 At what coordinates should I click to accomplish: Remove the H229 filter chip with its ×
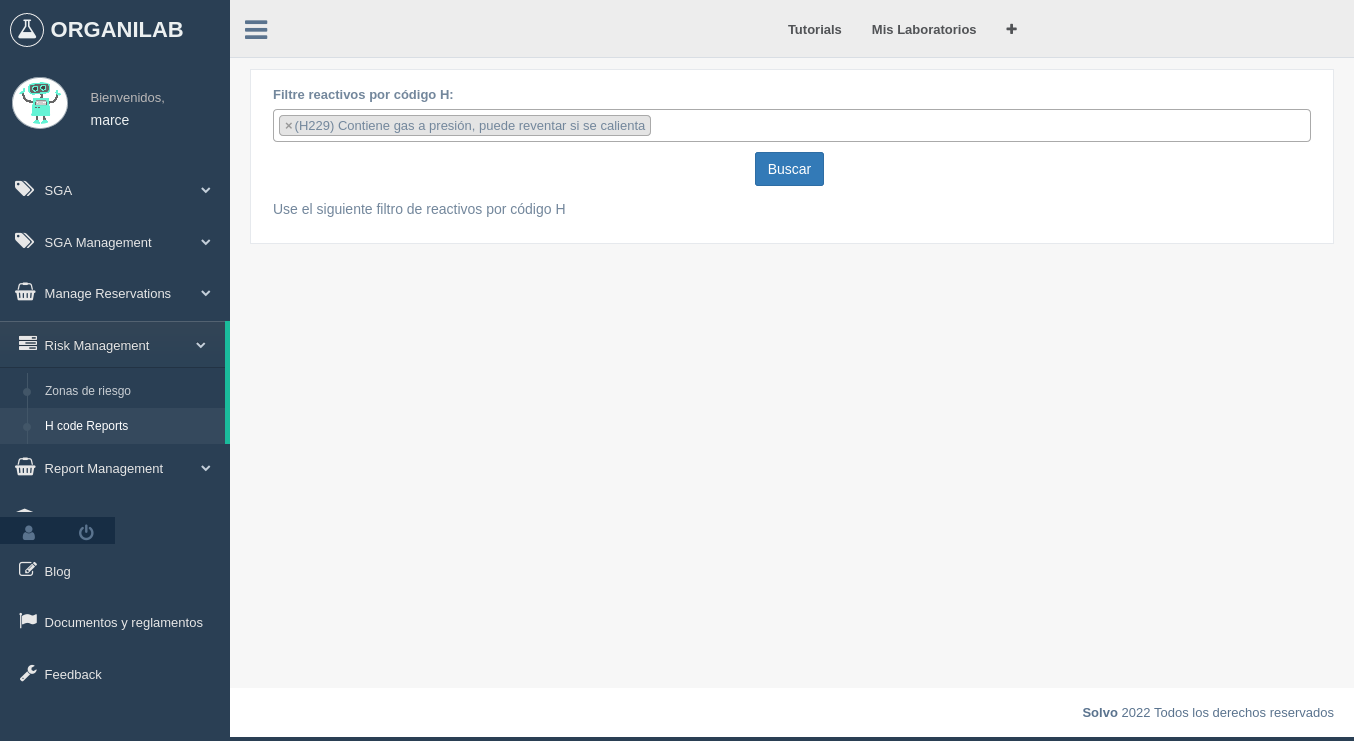click(x=289, y=125)
